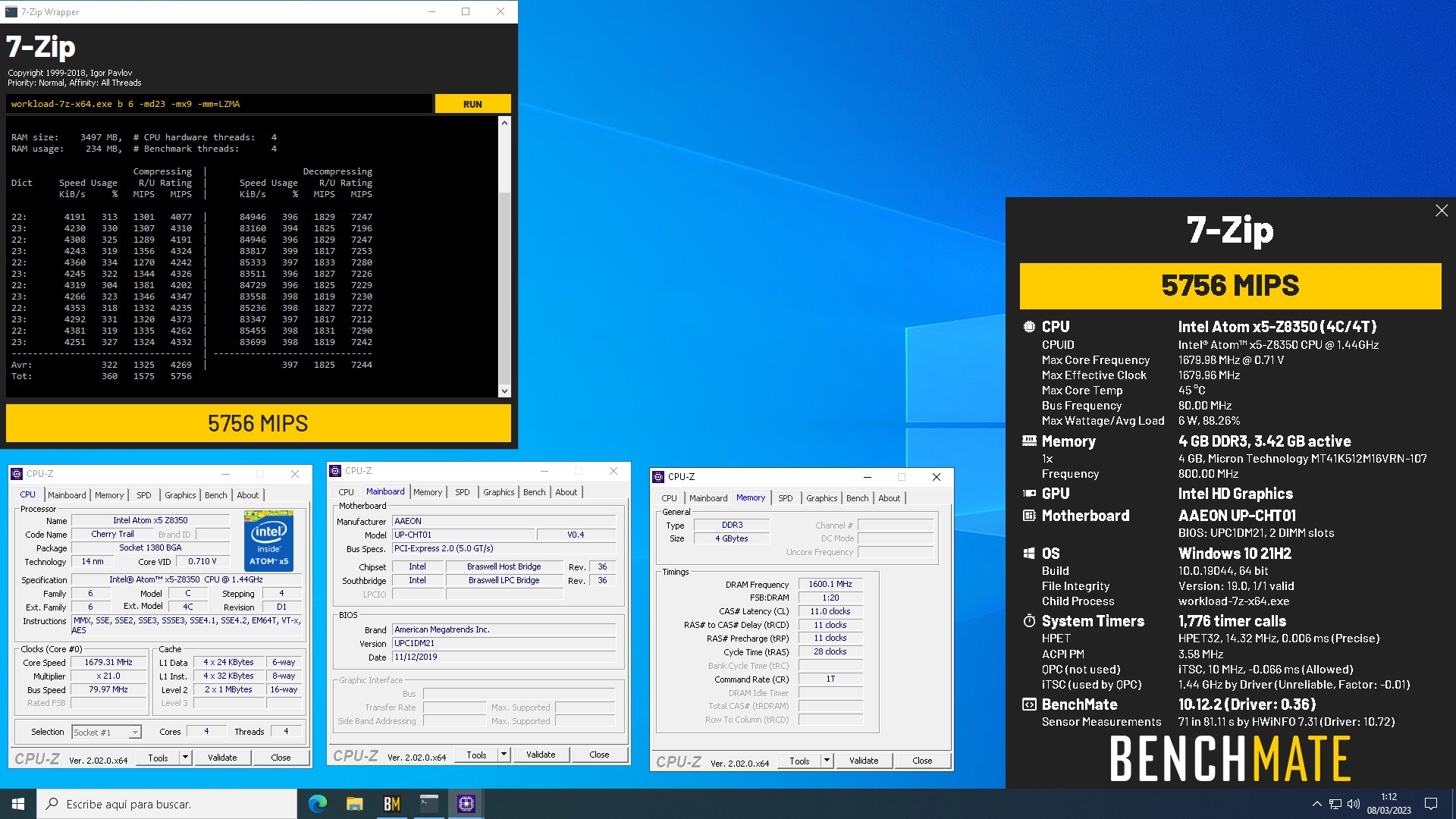Click Validate in the CPU-Z Memory window

(864, 761)
